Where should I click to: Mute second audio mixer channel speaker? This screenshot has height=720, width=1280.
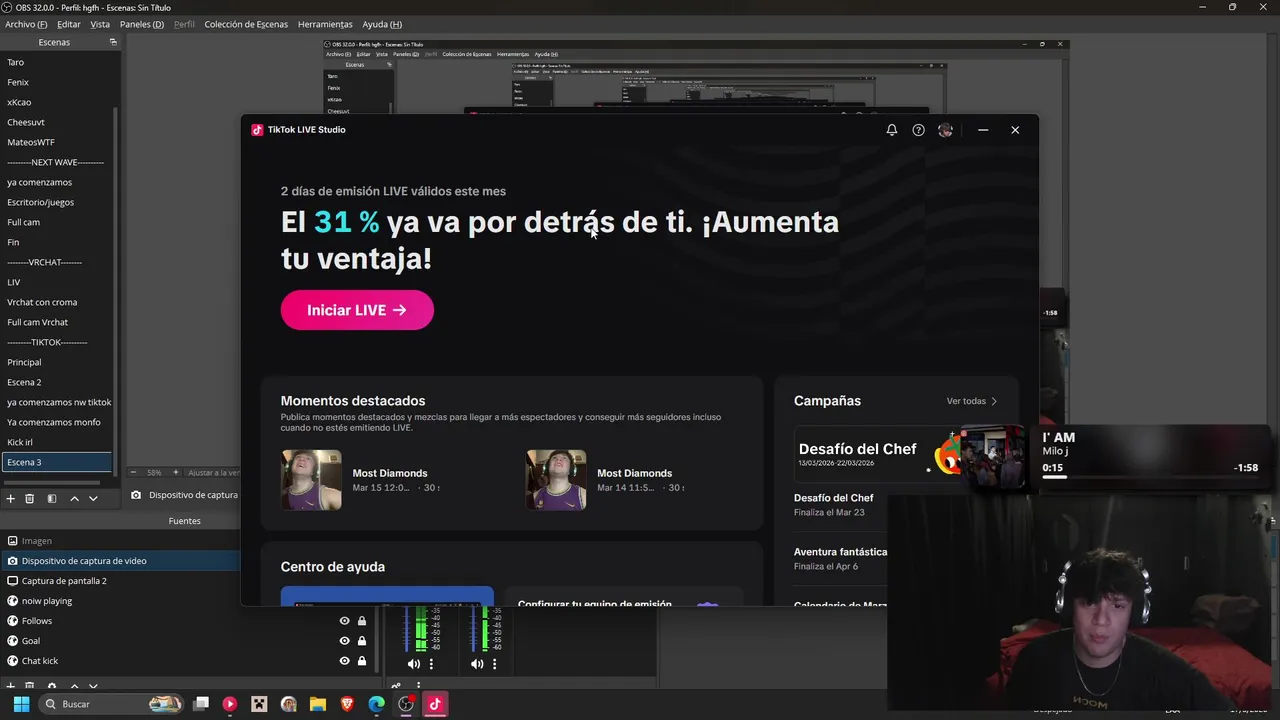[477, 664]
